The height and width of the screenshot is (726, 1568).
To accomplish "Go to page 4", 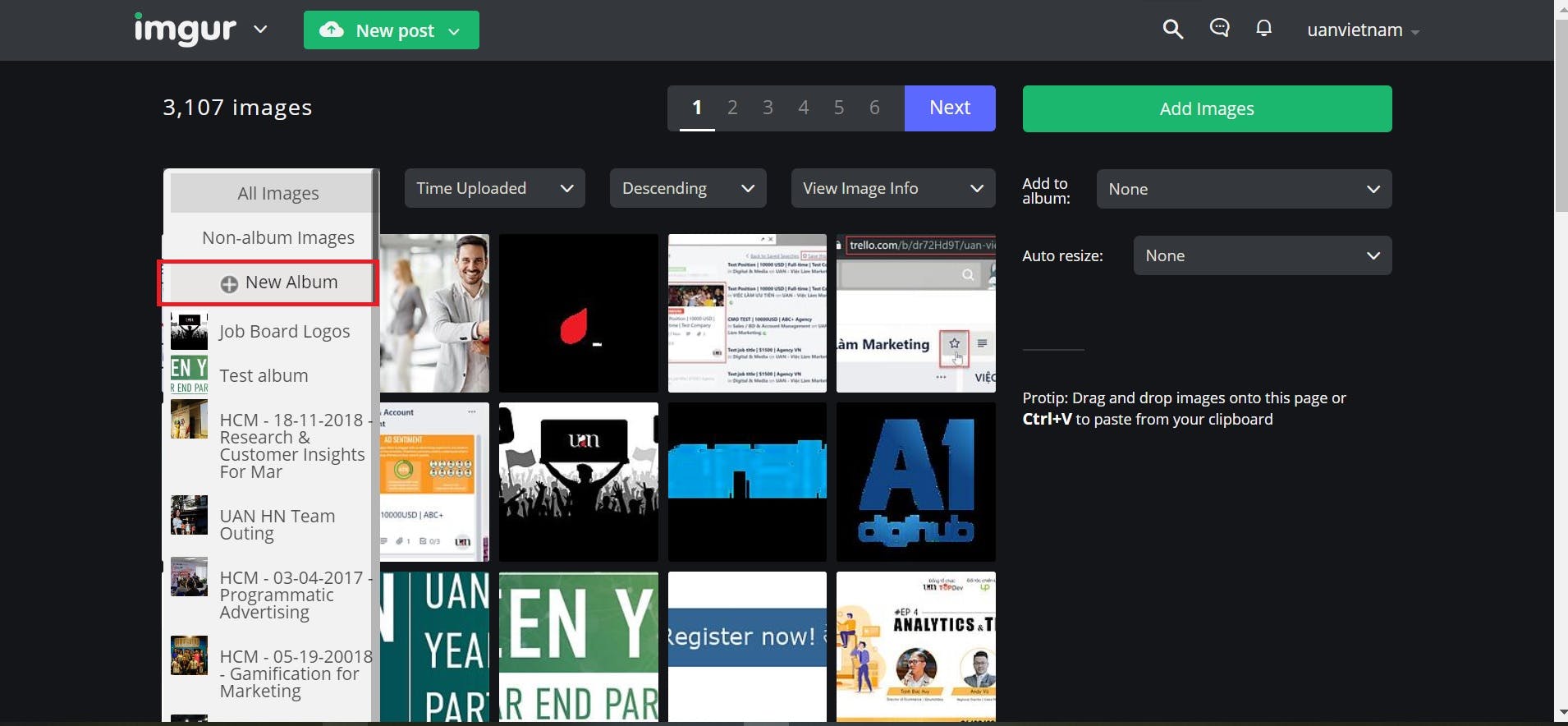I will pos(804,108).
